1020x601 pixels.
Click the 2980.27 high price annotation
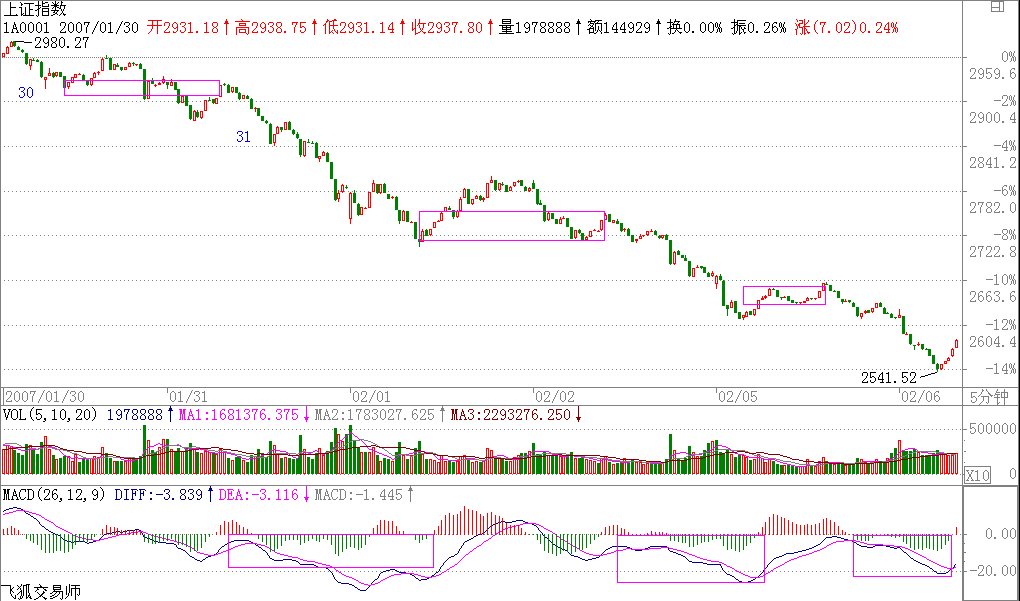click(60, 43)
